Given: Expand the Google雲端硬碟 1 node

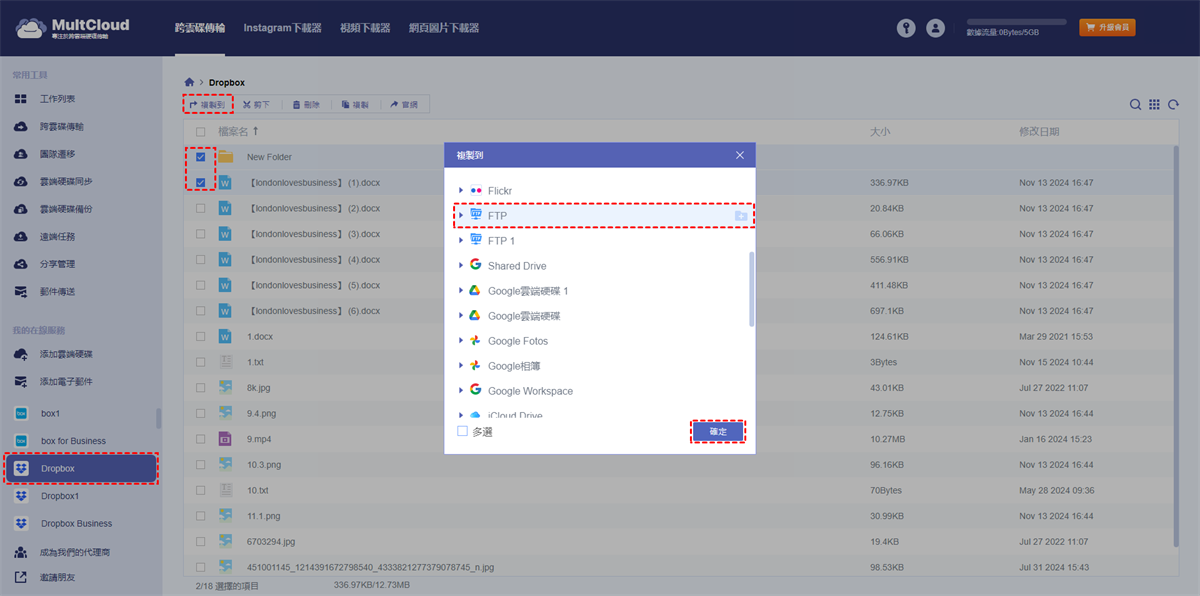Looking at the screenshot, I should [x=461, y=290].
